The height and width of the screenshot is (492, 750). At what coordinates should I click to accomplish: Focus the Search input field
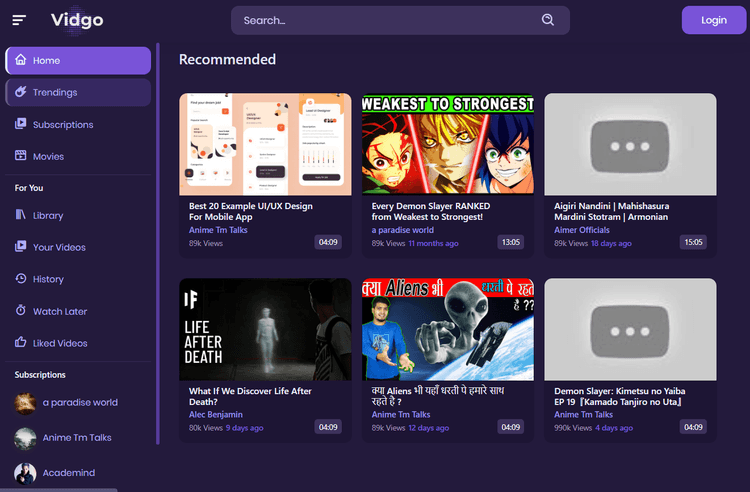pos(400,20)
